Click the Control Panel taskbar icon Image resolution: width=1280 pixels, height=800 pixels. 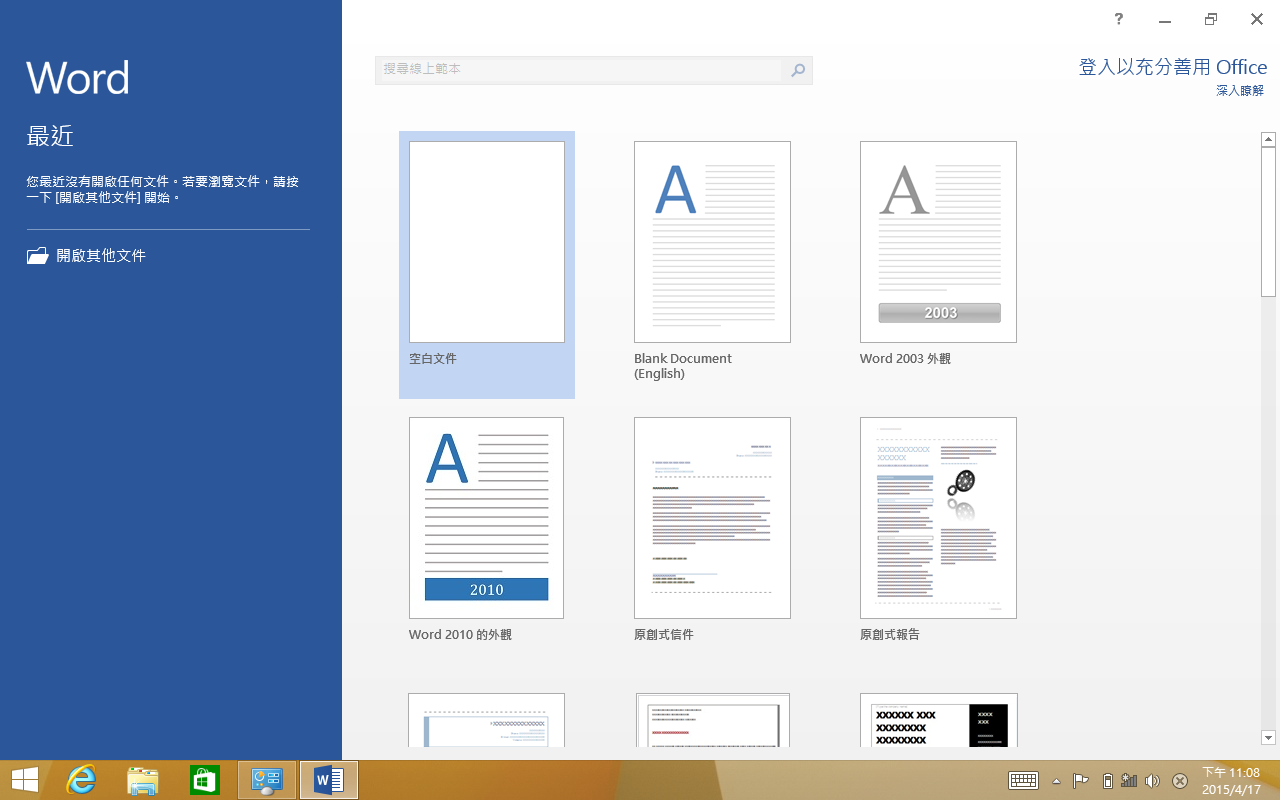pos(267,780)
